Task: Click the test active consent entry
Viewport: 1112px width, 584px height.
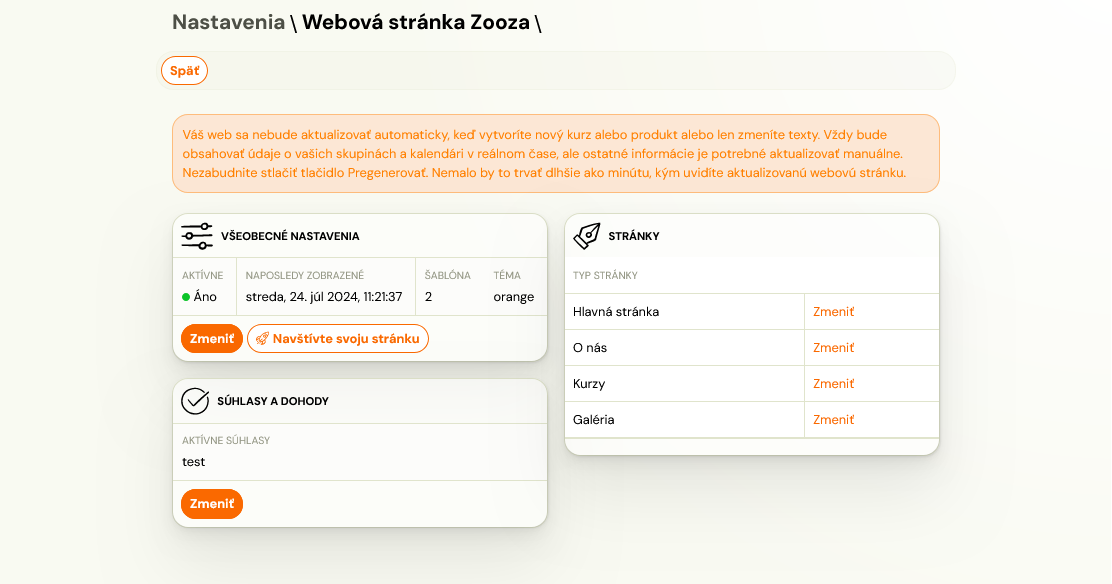Action: pyautogui.click(x=194, y=462)
